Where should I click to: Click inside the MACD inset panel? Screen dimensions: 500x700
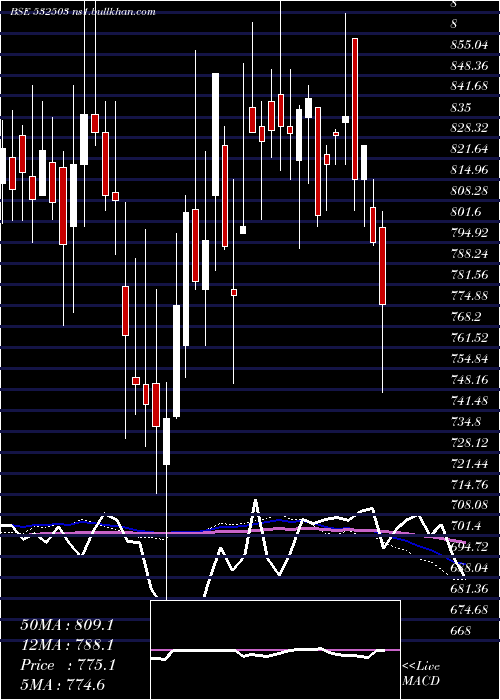[275, 650]
